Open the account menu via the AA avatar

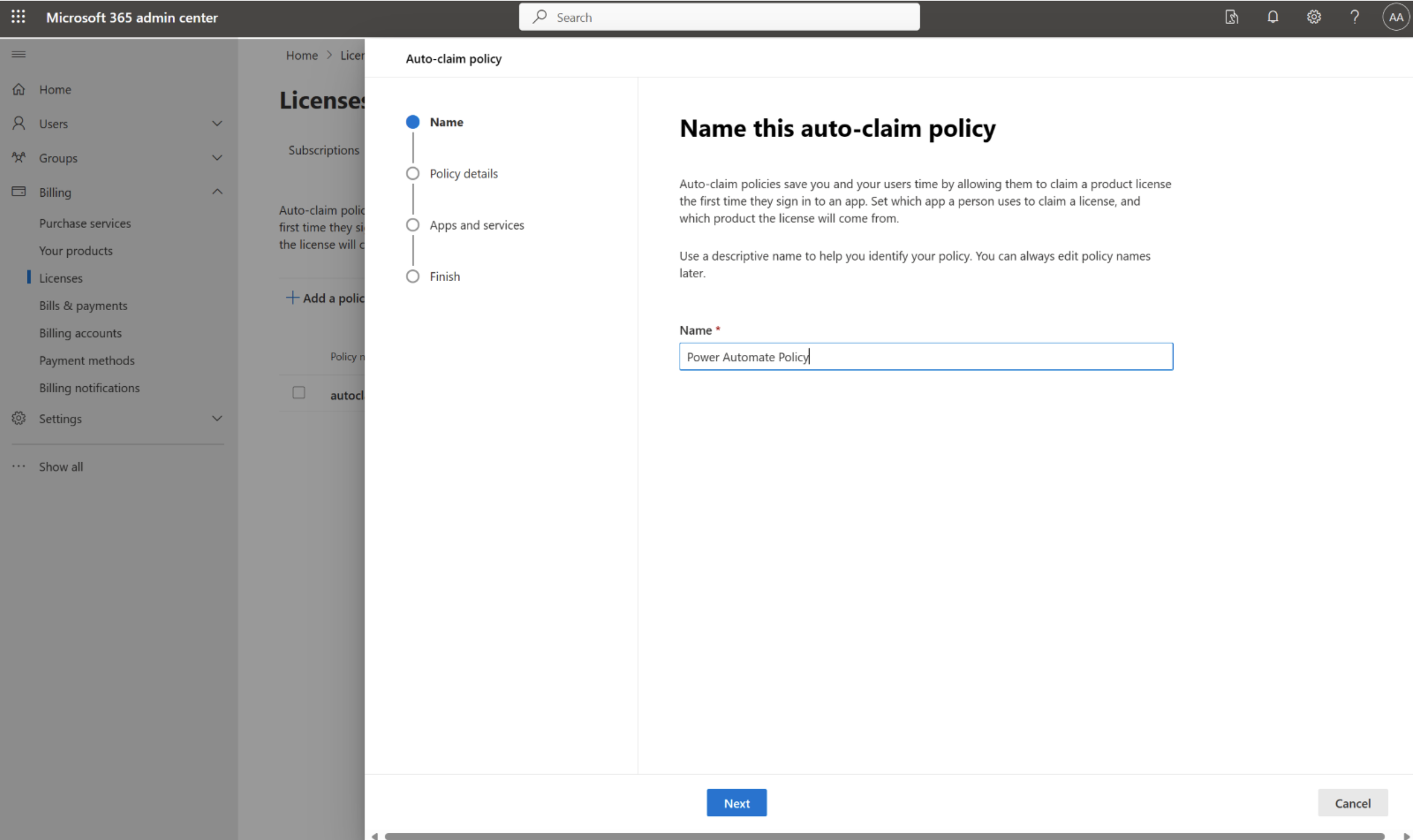1396,17
